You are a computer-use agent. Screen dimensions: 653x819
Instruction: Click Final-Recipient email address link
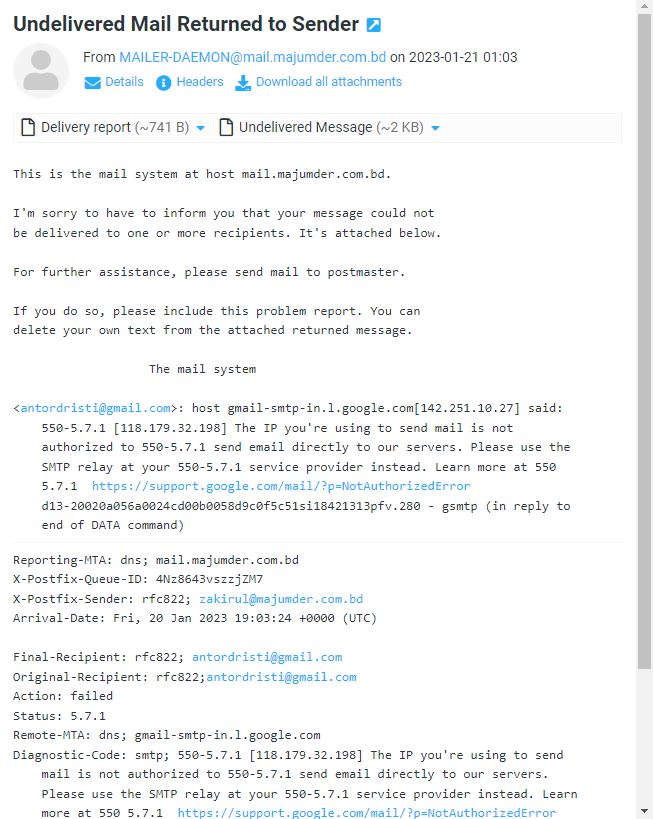coord(267,657)
